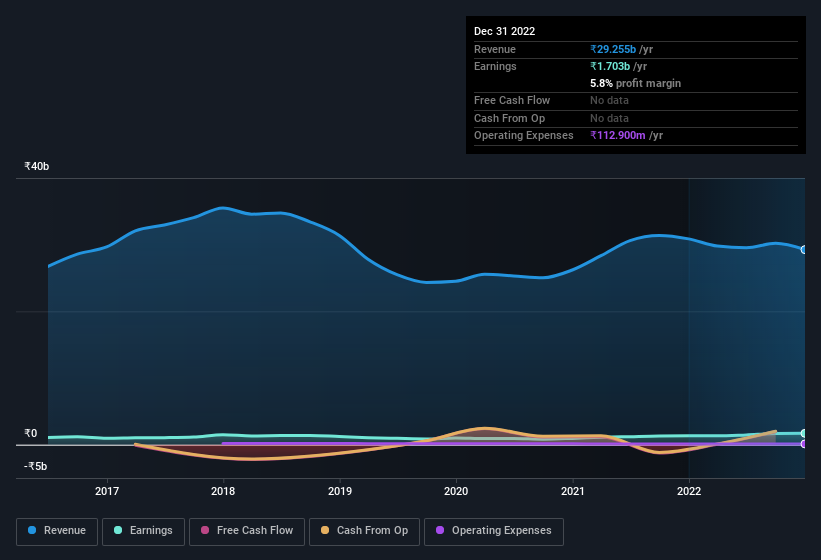Click the Earnings end-point marker on chart
Image resolution: width=821 pixels, height=560 pixels.
coord(804,433)
